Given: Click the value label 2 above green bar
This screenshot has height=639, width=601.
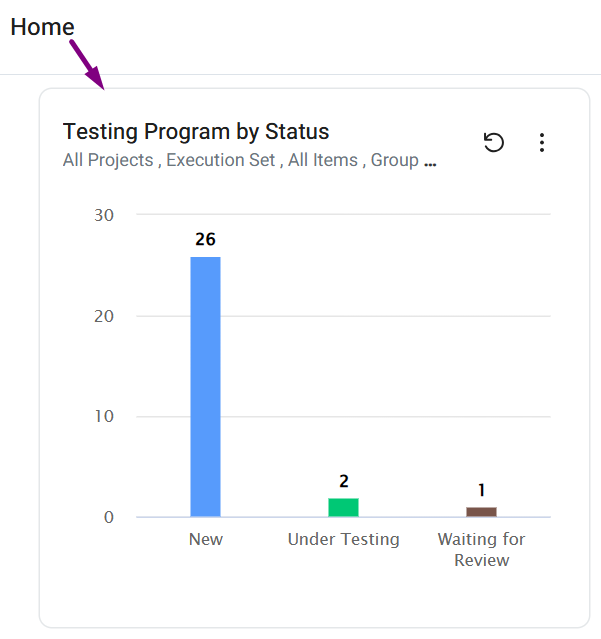Looking at the screenshot, I should click(344, 481).
